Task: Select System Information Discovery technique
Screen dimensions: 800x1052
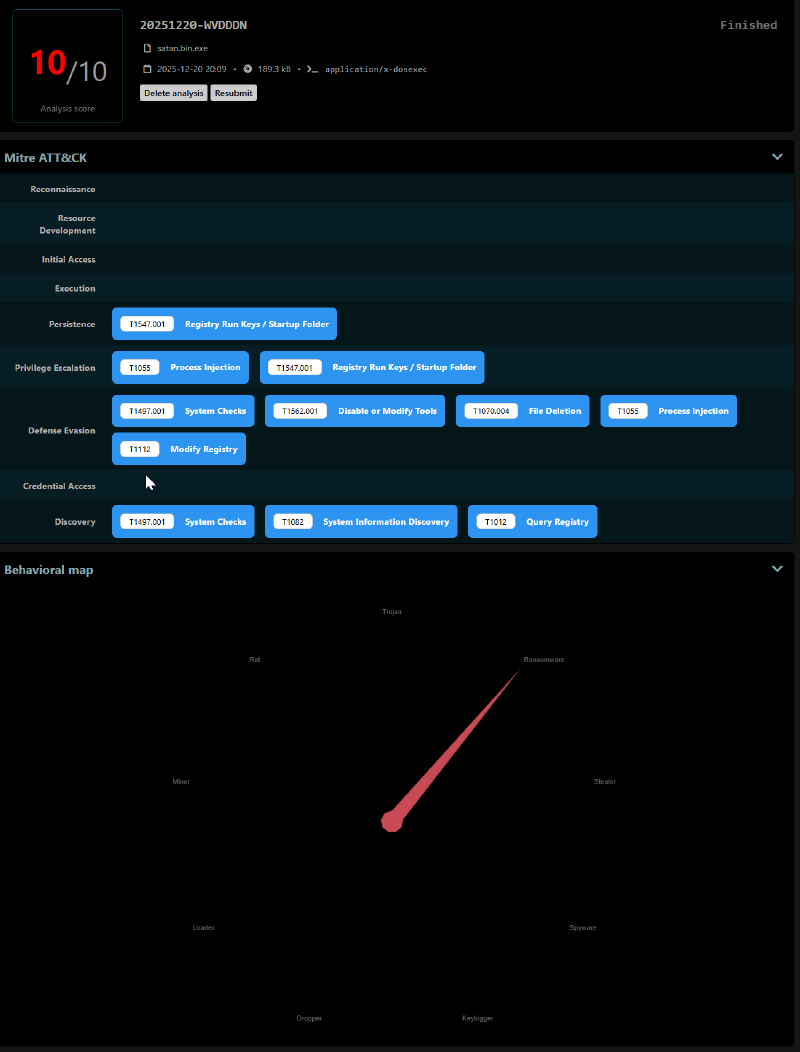Action: pyautogui.click(x=361, y=522)
